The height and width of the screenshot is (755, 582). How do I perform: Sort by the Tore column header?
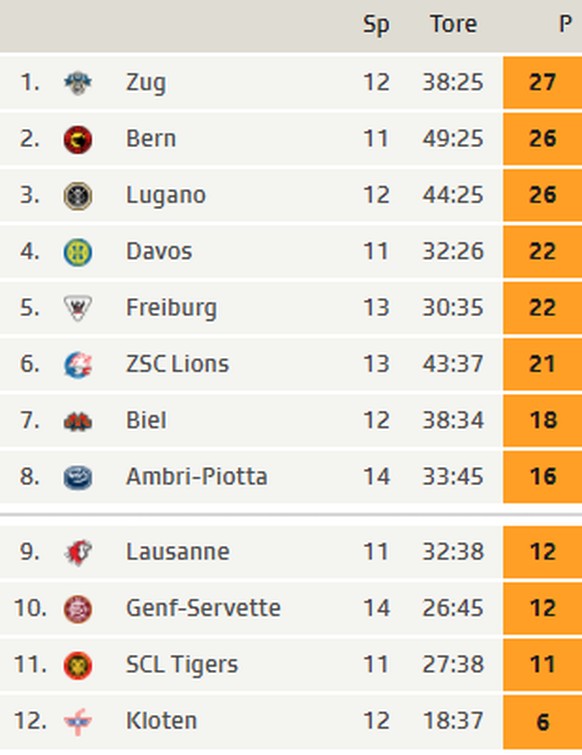453,24
